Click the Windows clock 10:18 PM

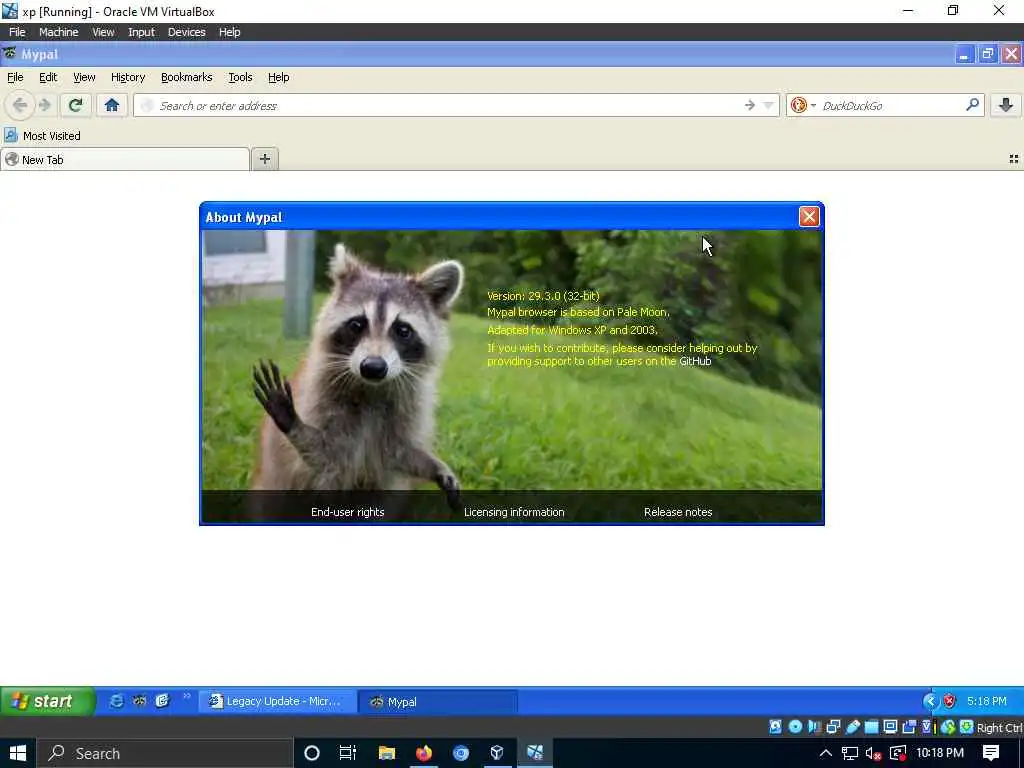940,753
